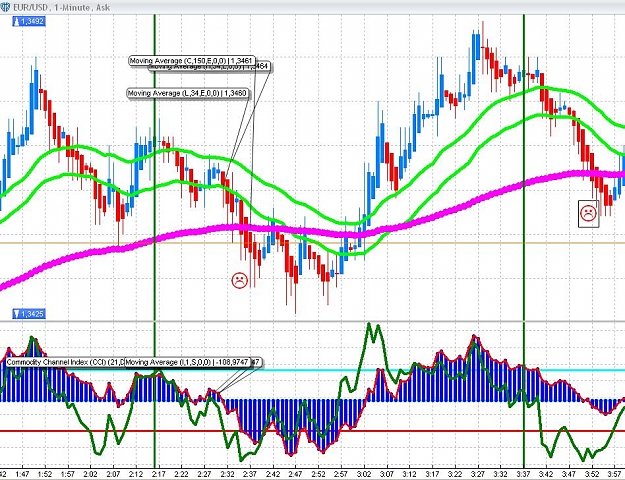The height and width of the screenshot is (480, 625).
Task: Click the globe icon beside EUR/USD title
Action: tap(4, 7)
